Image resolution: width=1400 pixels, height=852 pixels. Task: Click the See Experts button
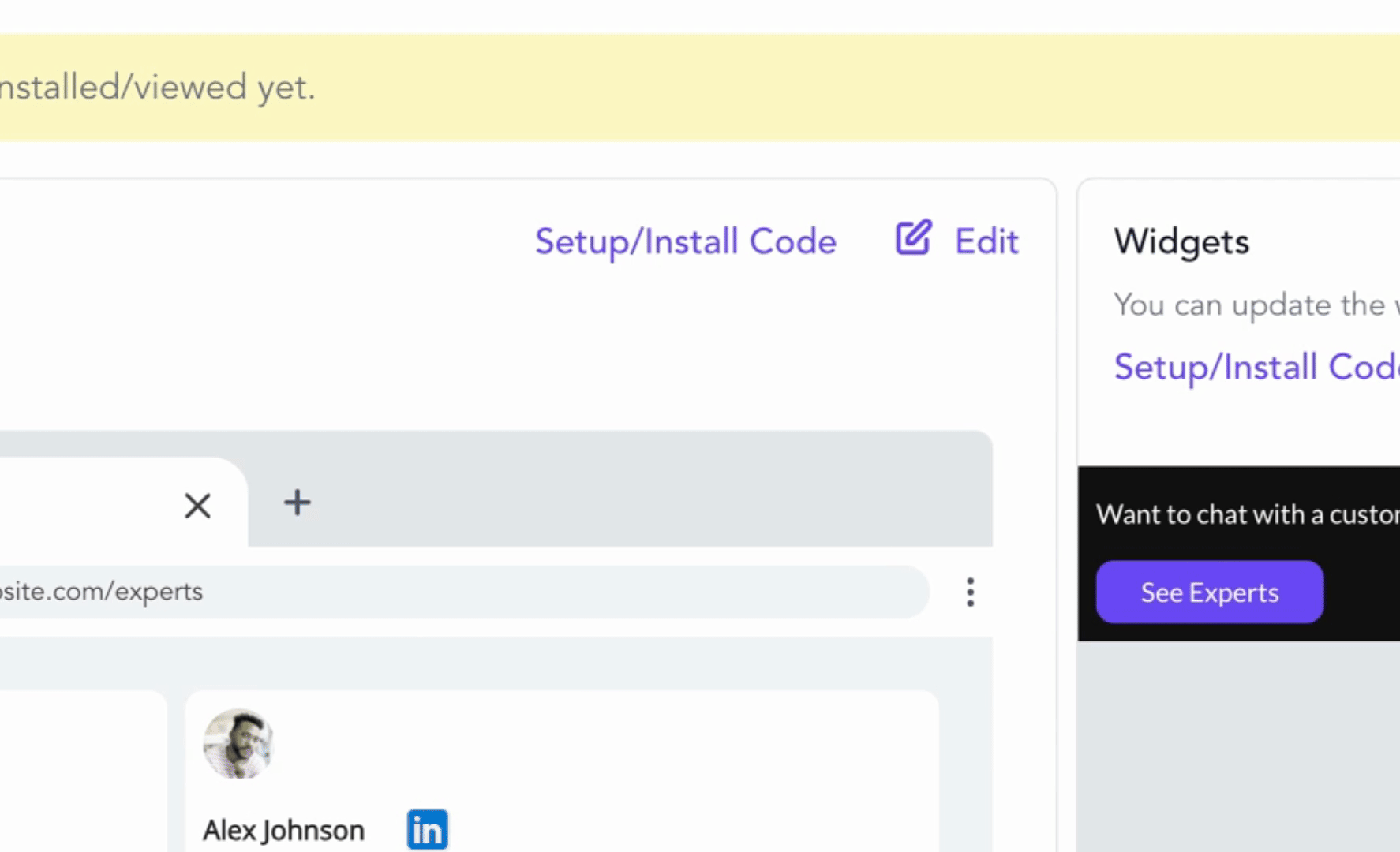[1209, 592]
